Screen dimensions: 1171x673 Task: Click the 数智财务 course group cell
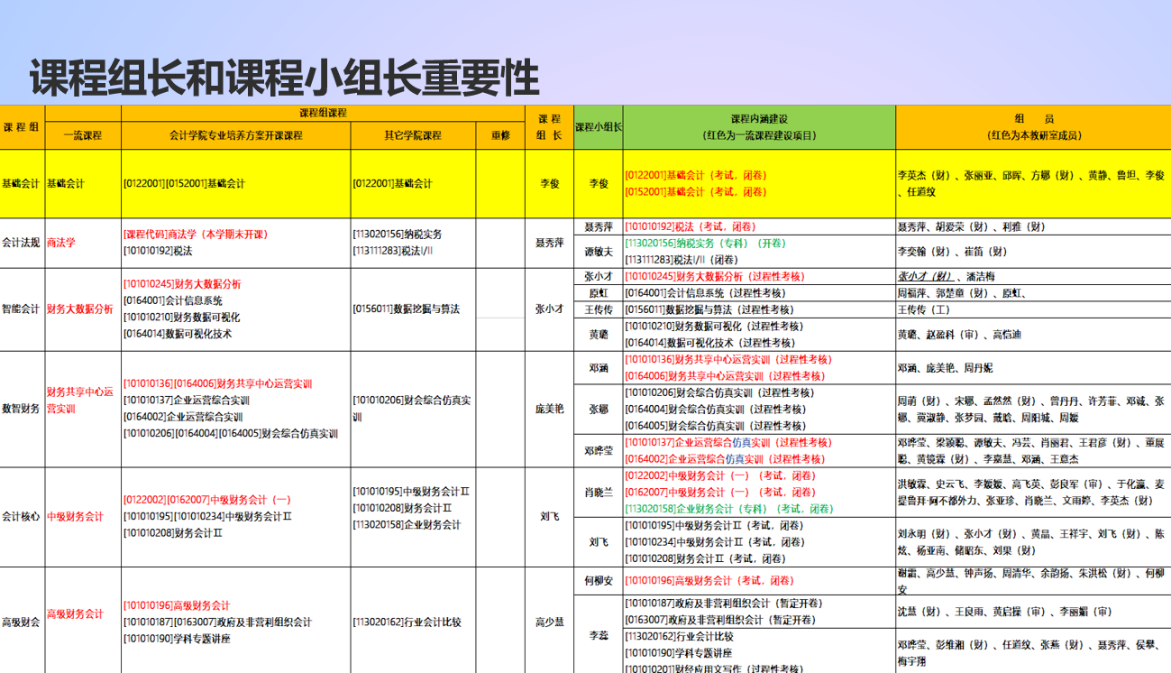pyautogui.click(x=22, y=409)
